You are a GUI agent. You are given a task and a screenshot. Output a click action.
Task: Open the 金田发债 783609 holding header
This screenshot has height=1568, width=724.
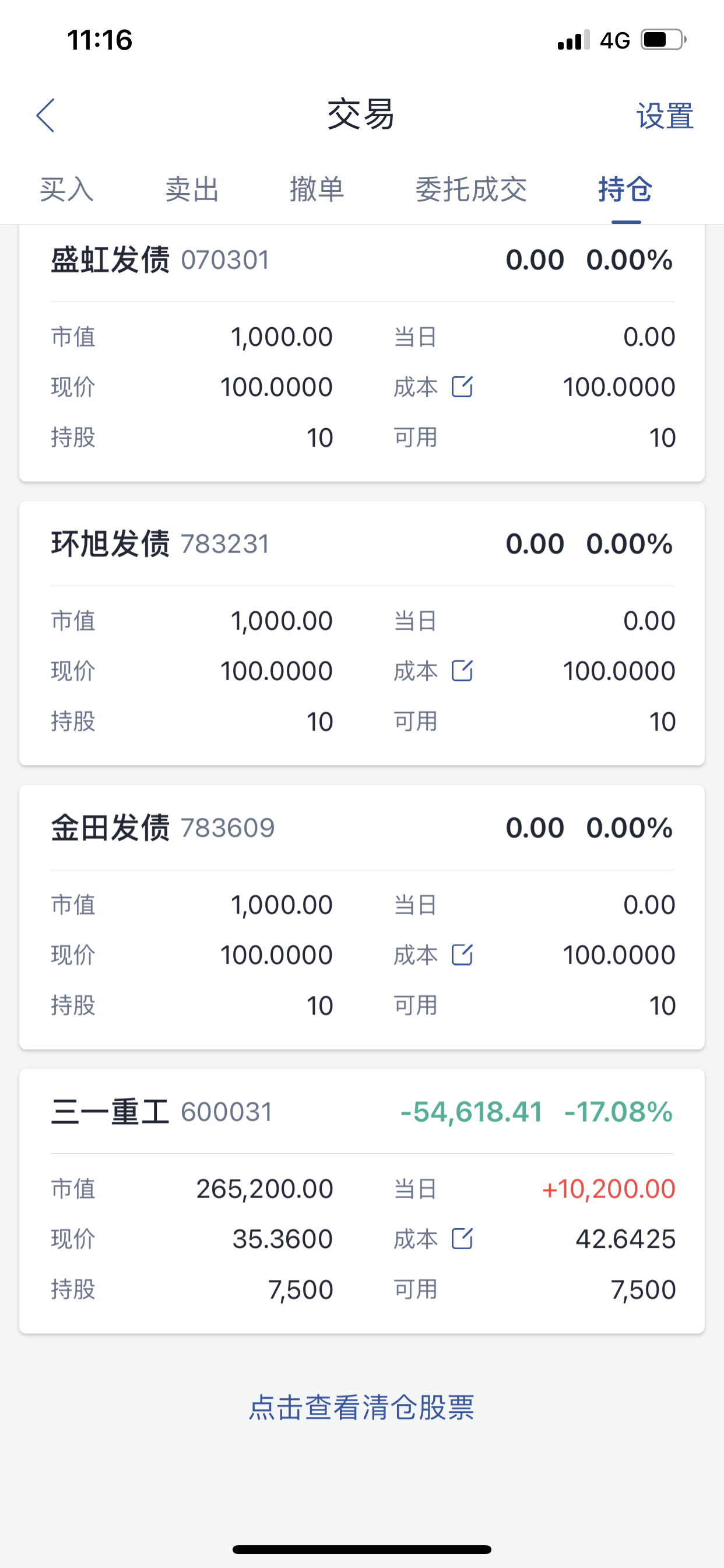click(x=163, y=828)
